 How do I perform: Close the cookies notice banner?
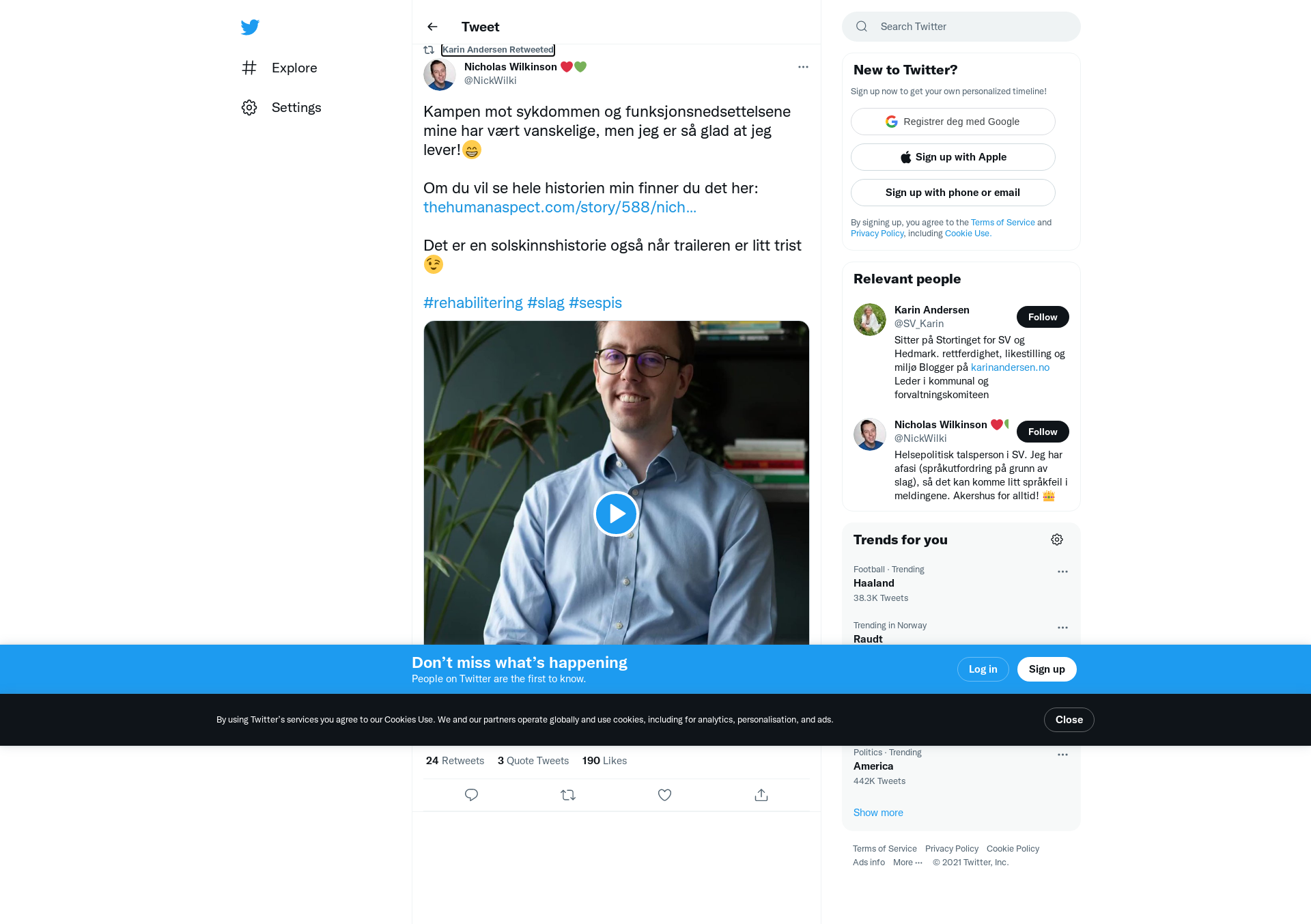coord(1069,720)
